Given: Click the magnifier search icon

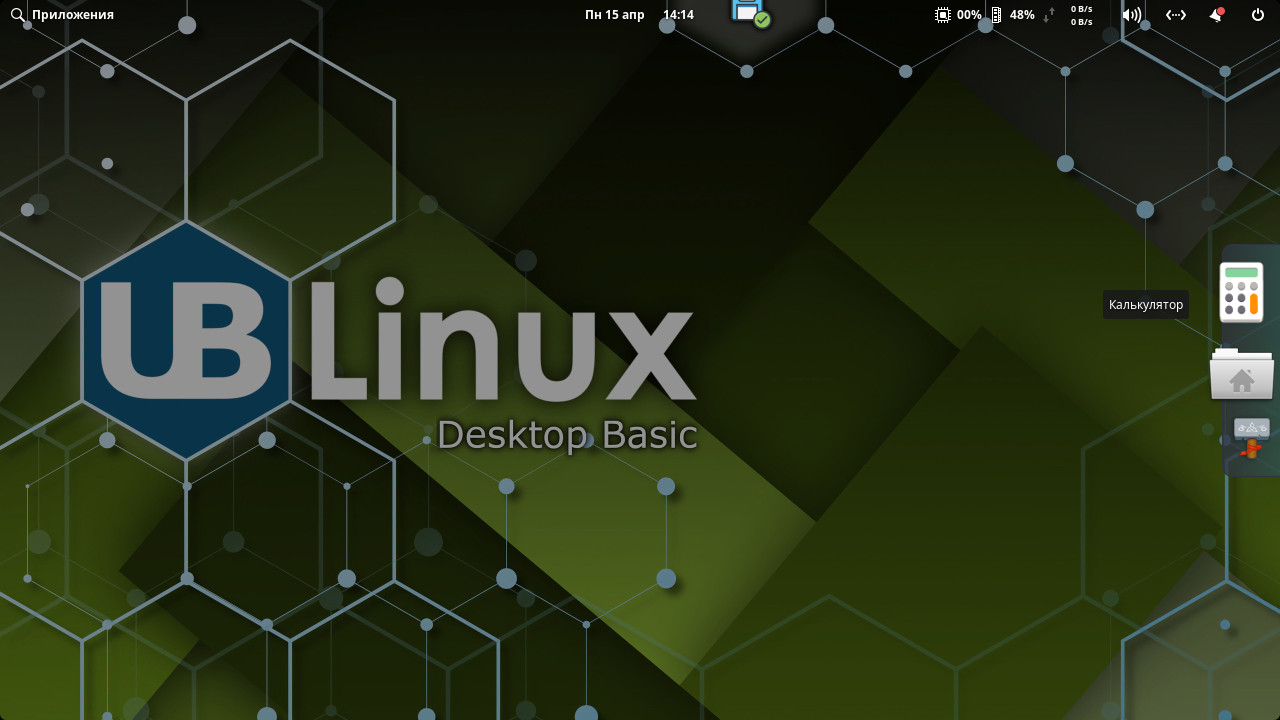Looking at the screenshot, I should pos(17,15).
